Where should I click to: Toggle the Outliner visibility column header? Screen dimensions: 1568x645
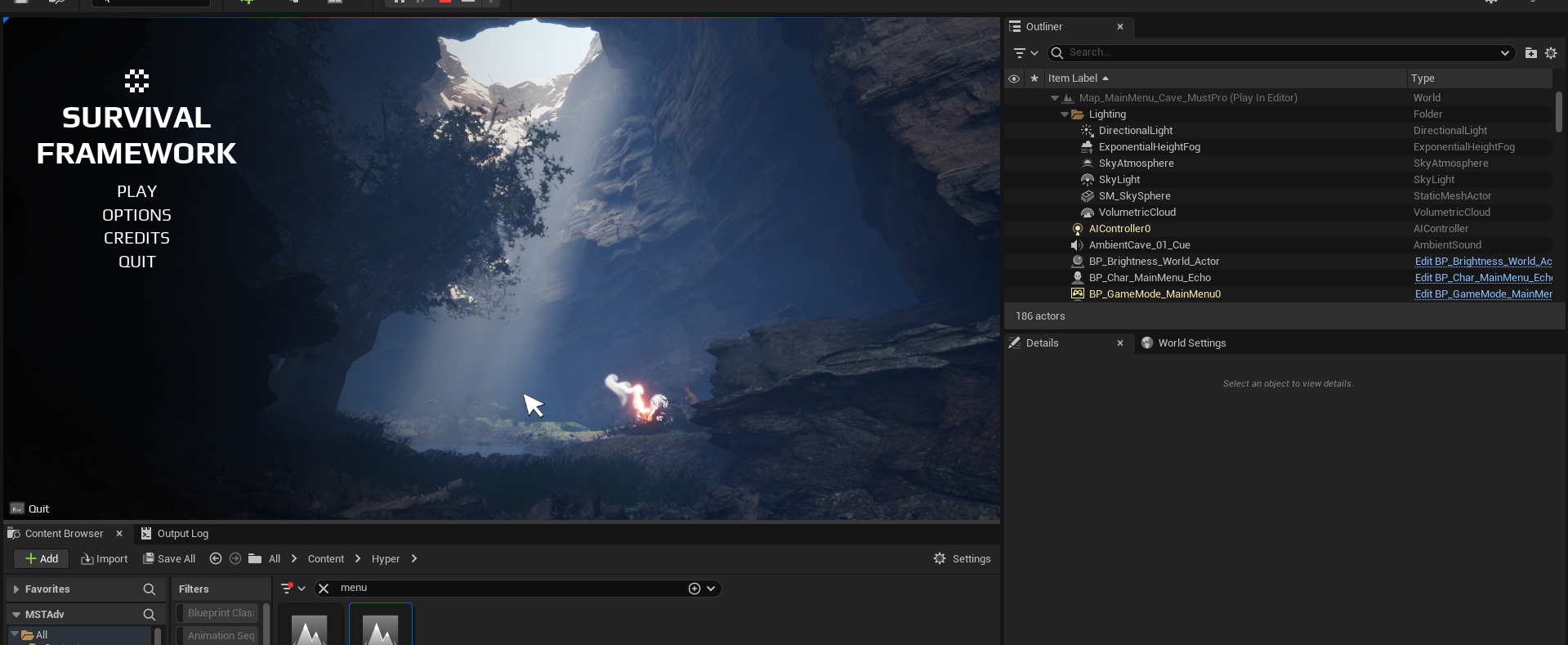(x=1014, y=78)
